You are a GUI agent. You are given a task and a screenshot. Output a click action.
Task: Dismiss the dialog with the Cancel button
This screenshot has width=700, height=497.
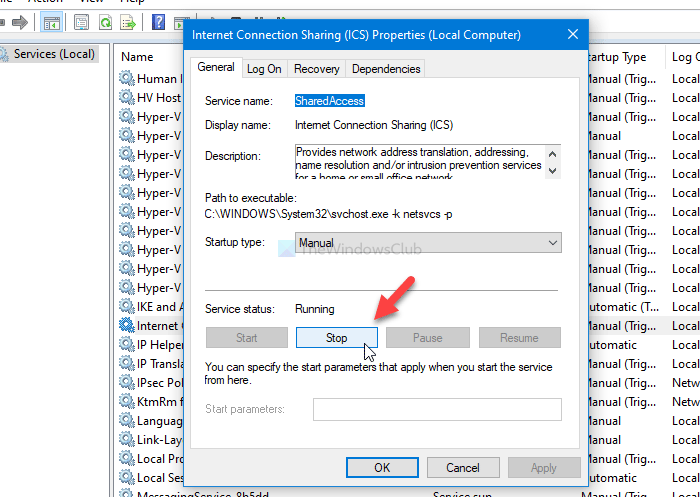462,467
